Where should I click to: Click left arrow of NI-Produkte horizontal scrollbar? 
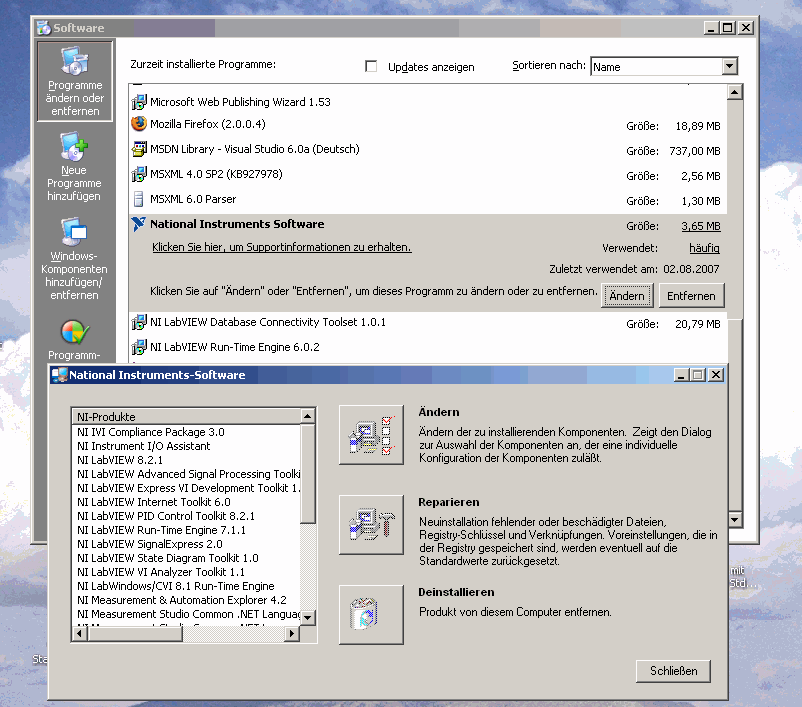coord(79,633)
